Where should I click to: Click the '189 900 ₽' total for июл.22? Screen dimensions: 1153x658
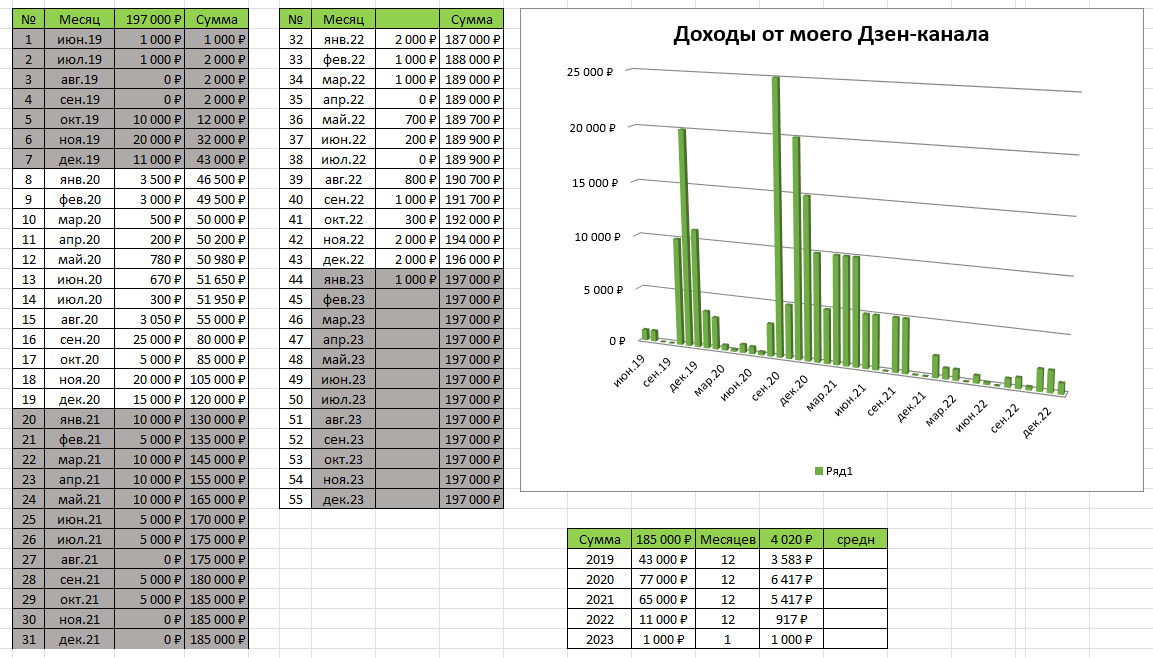[x=472, y=160]
